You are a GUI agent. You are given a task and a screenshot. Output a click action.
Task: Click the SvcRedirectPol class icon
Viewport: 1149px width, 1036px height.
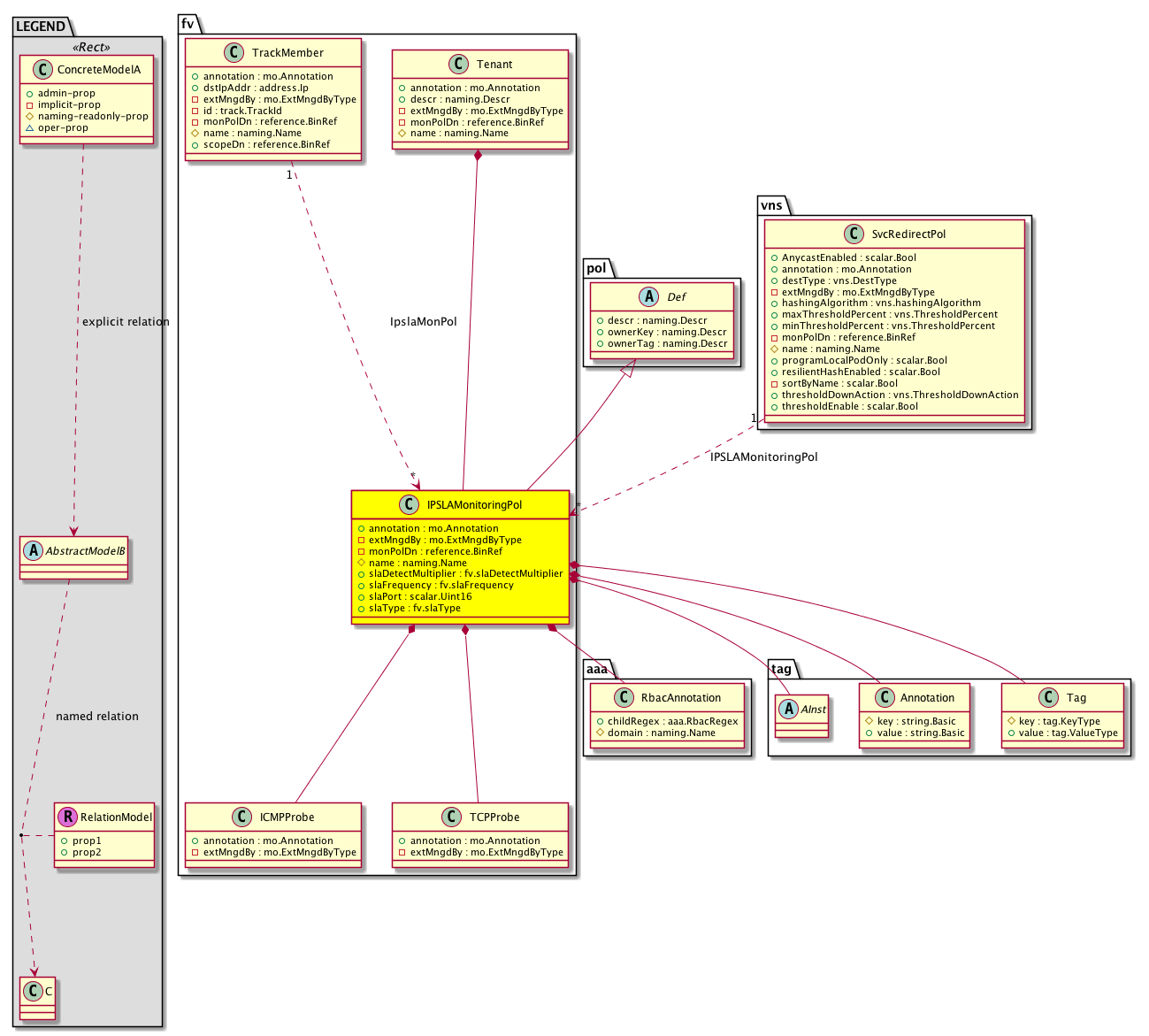854,234
